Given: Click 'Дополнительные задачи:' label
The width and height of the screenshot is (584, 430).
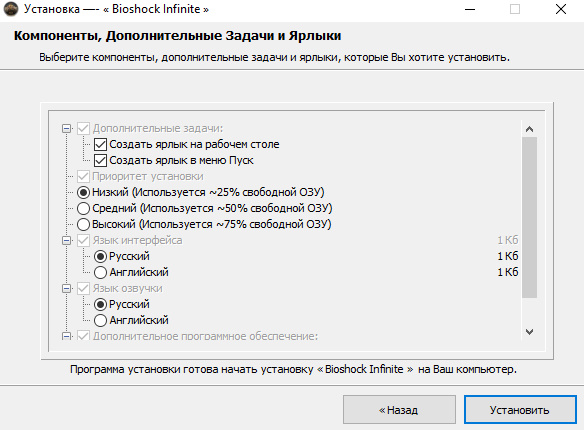Looking at the screenshot, I should (158, 128).
